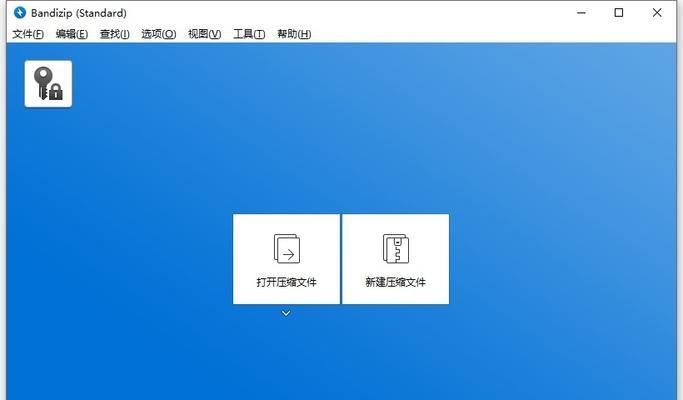Screen dimensions: 683x400
Task: Minimize the Bandizip window
Action: pyautogui.click(x=581, y=13)
